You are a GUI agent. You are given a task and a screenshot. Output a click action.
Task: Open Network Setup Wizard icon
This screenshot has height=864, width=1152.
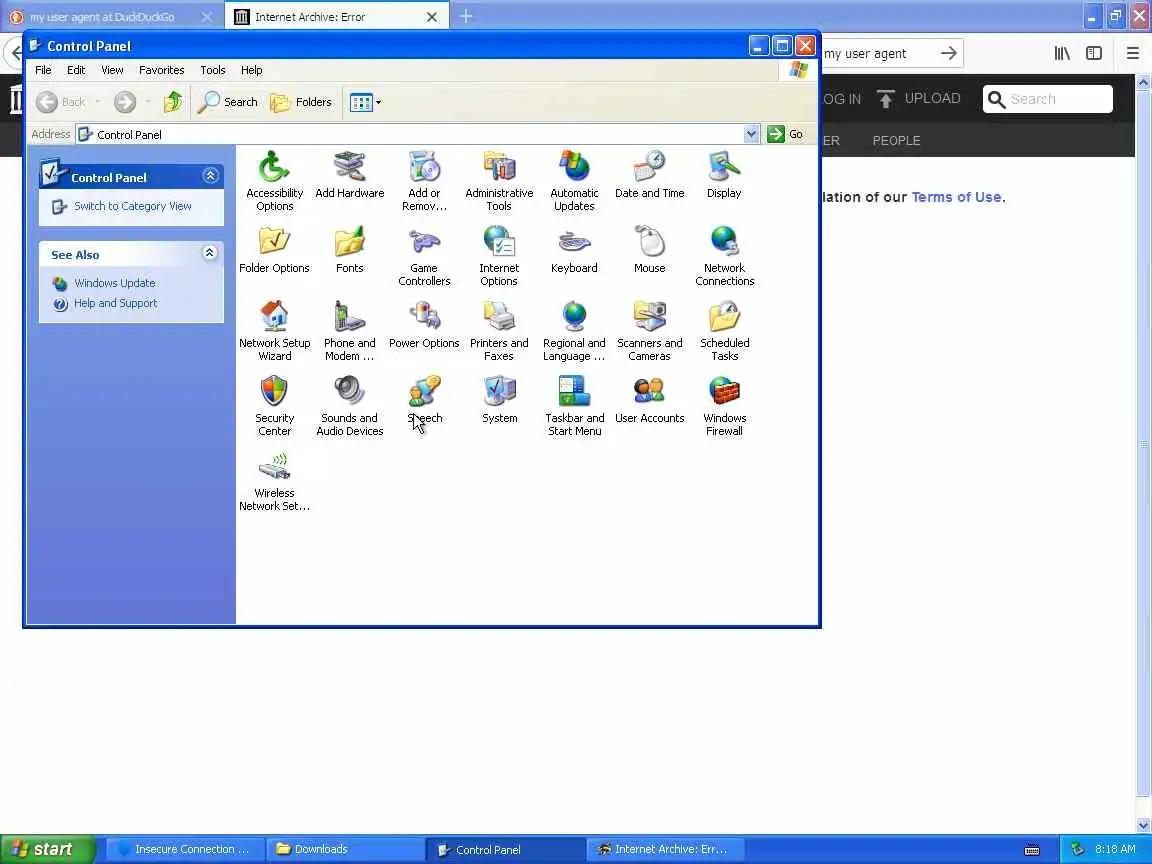point(274,330)
